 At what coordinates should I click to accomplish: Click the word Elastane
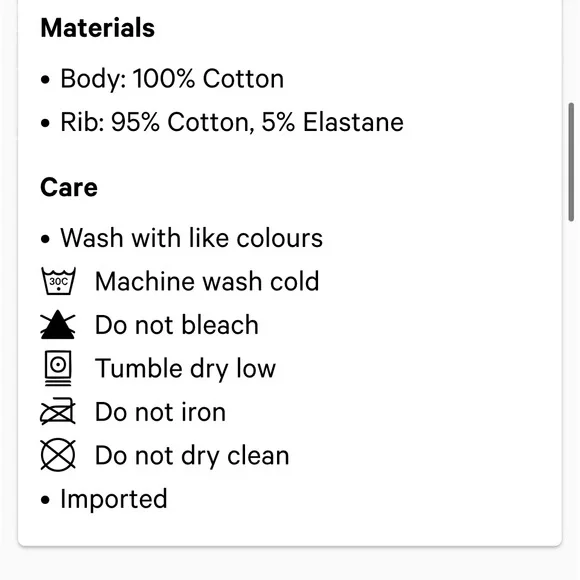pos(353,122)
